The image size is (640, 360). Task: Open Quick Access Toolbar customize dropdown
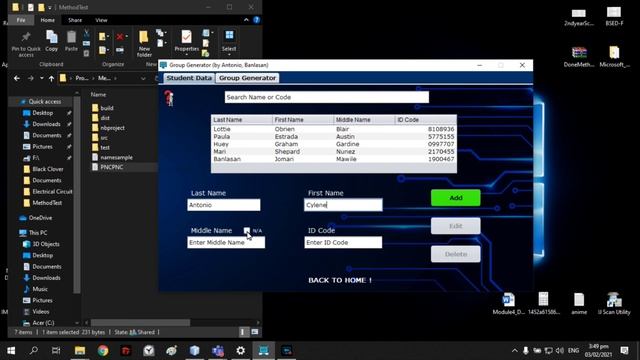click(50, 7)
